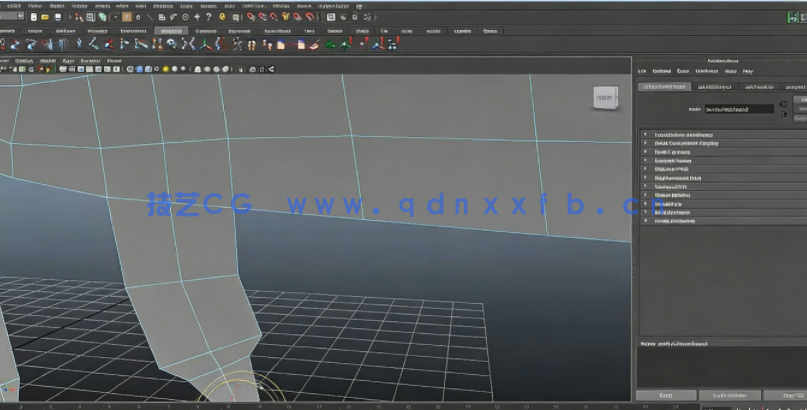Click the Save Scene icon
The height and width of the screenshot is (410, 807).
click(57, 17)
